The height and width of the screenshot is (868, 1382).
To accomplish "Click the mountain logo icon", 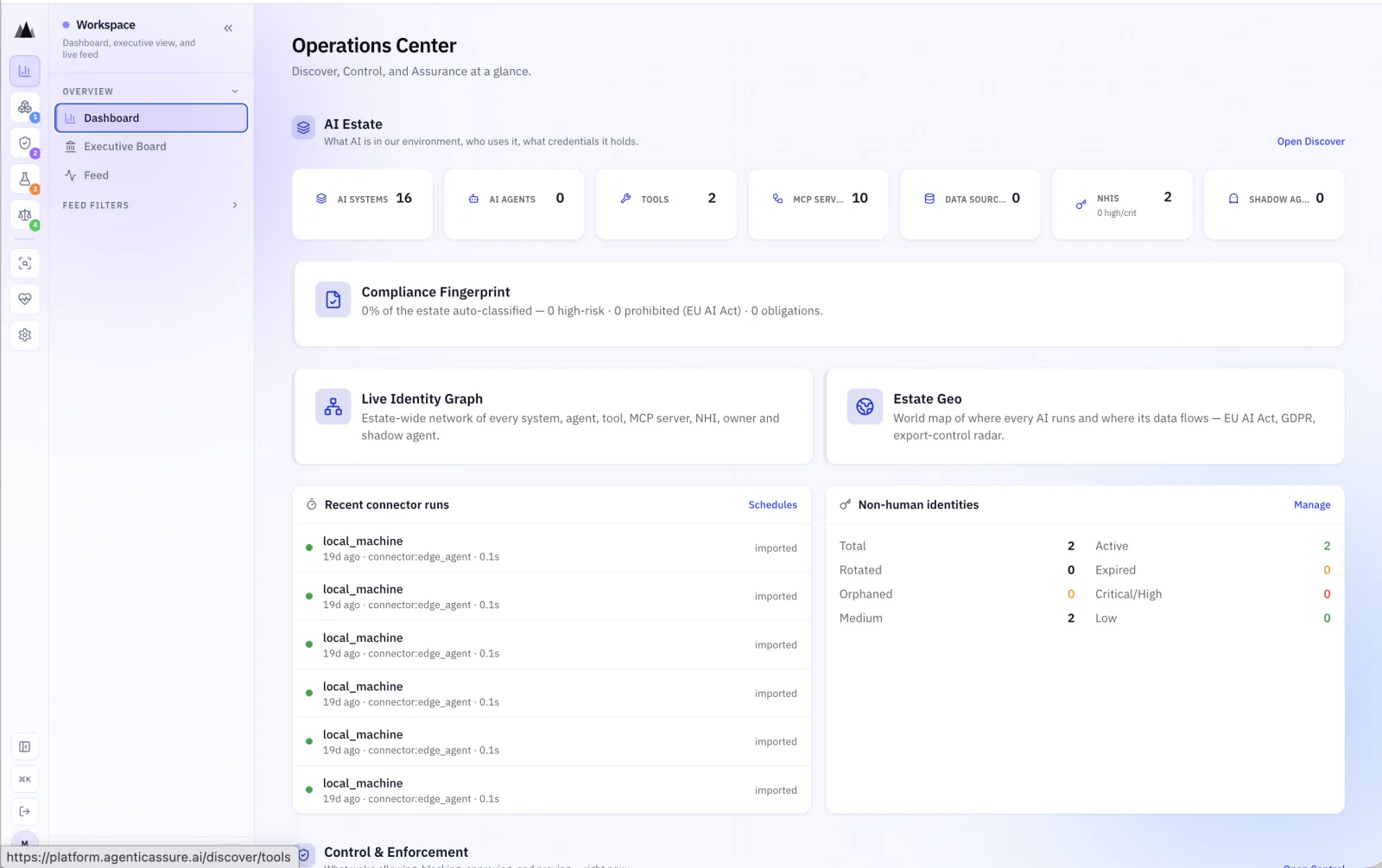I will 25,30.
